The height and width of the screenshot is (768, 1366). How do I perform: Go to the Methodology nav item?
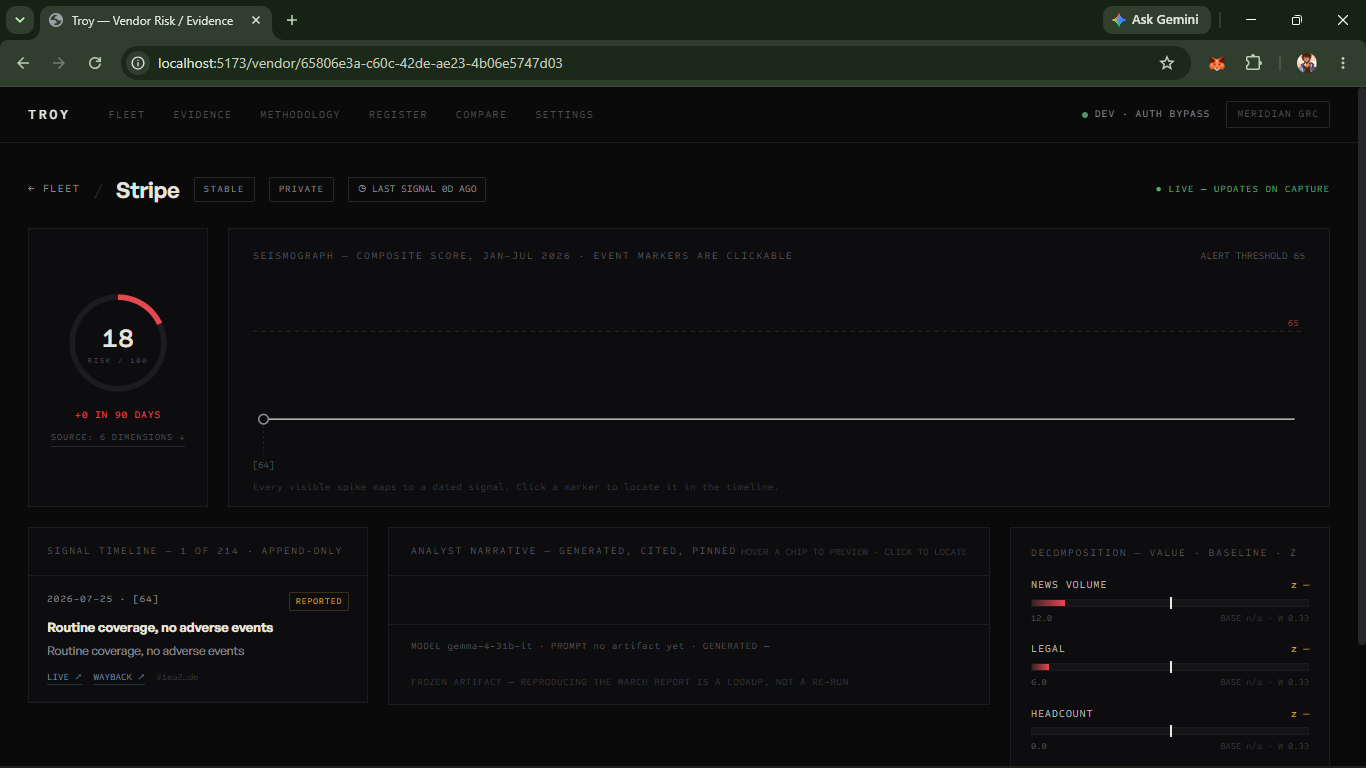tap(300, 115)
